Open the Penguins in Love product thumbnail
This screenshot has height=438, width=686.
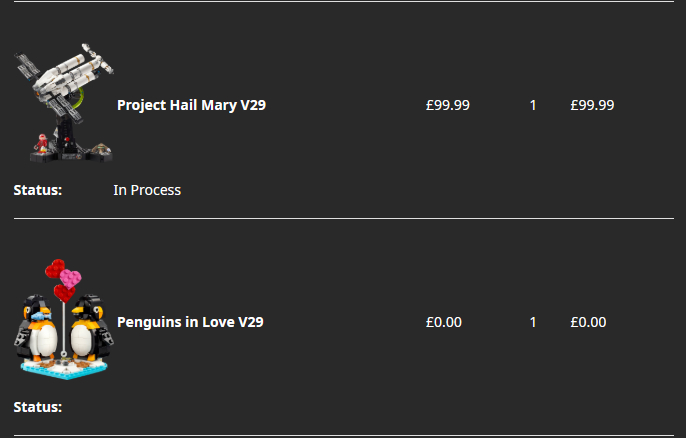64,320
